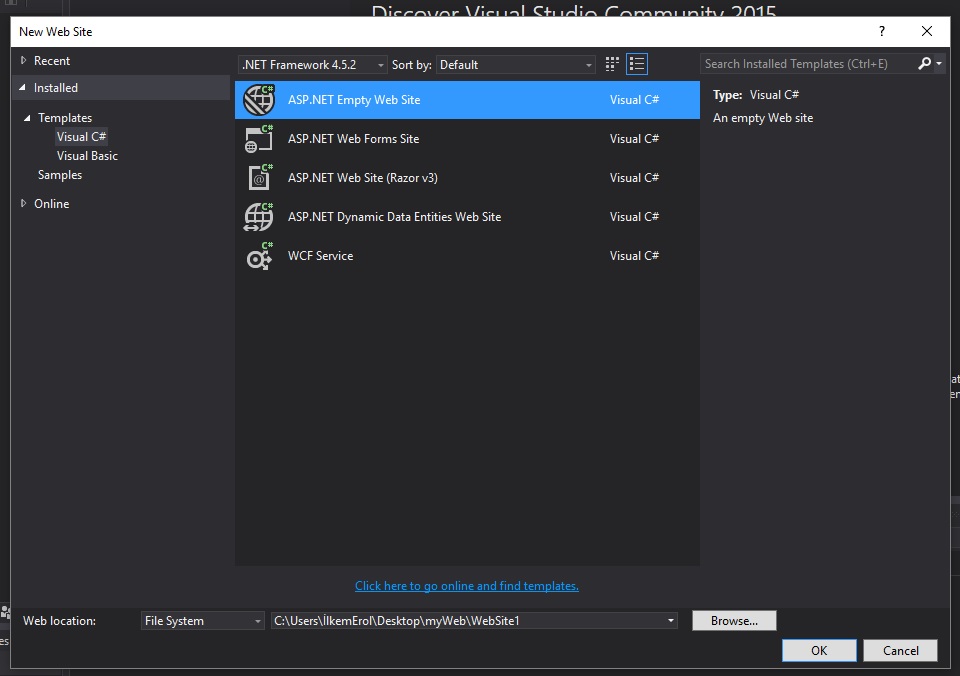Click the Installed label in sidebar
960x676 pixels.
click(x=56, y=88)
